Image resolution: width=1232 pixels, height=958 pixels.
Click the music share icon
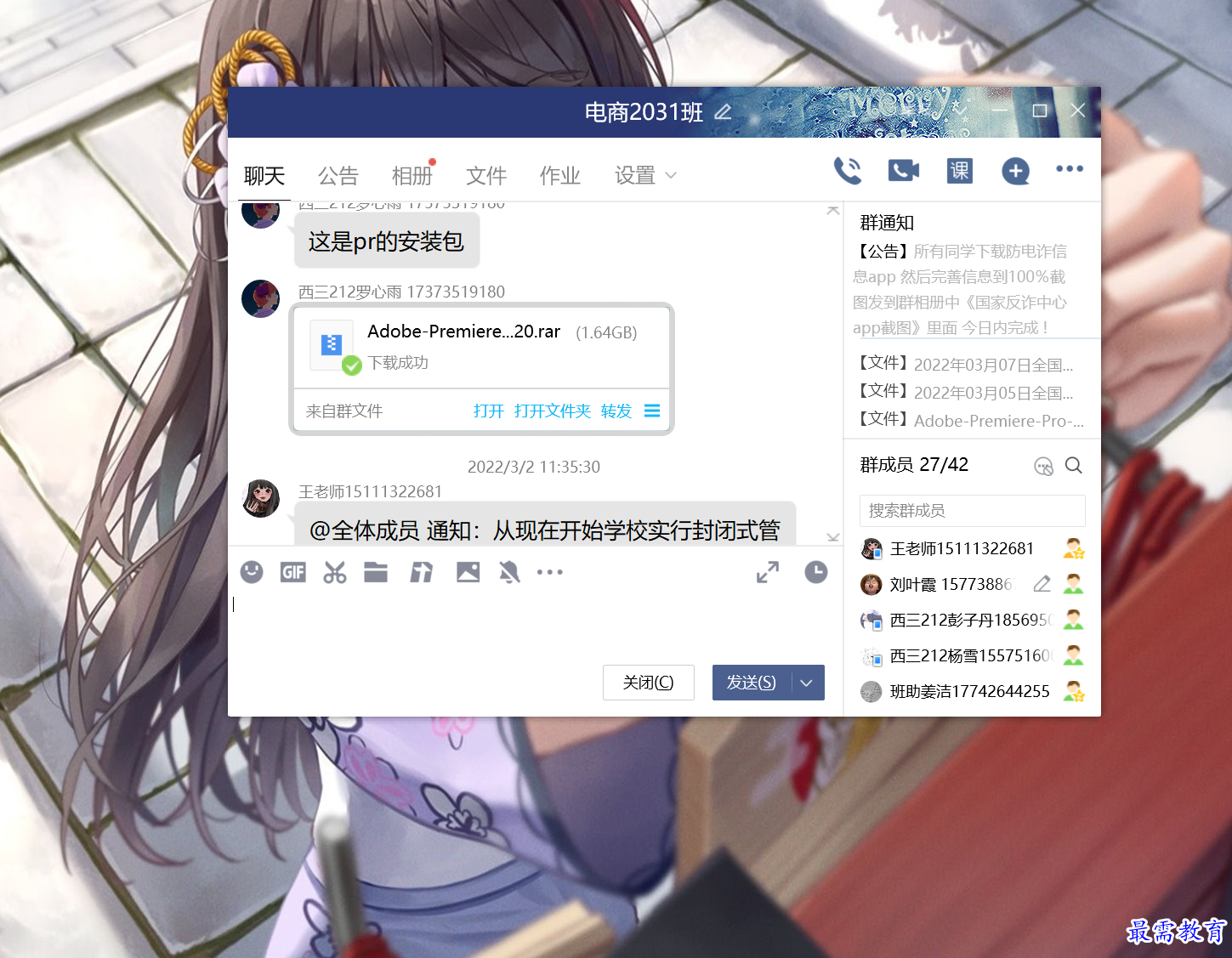(422, 572)
